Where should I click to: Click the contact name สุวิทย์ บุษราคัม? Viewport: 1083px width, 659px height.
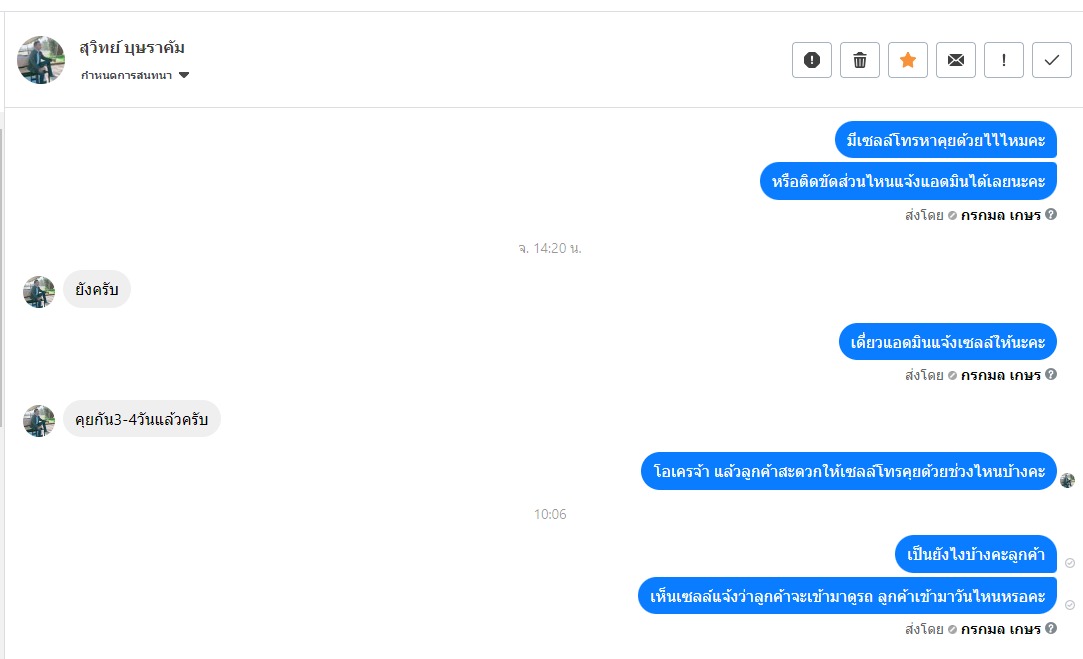tap(132, 47)
